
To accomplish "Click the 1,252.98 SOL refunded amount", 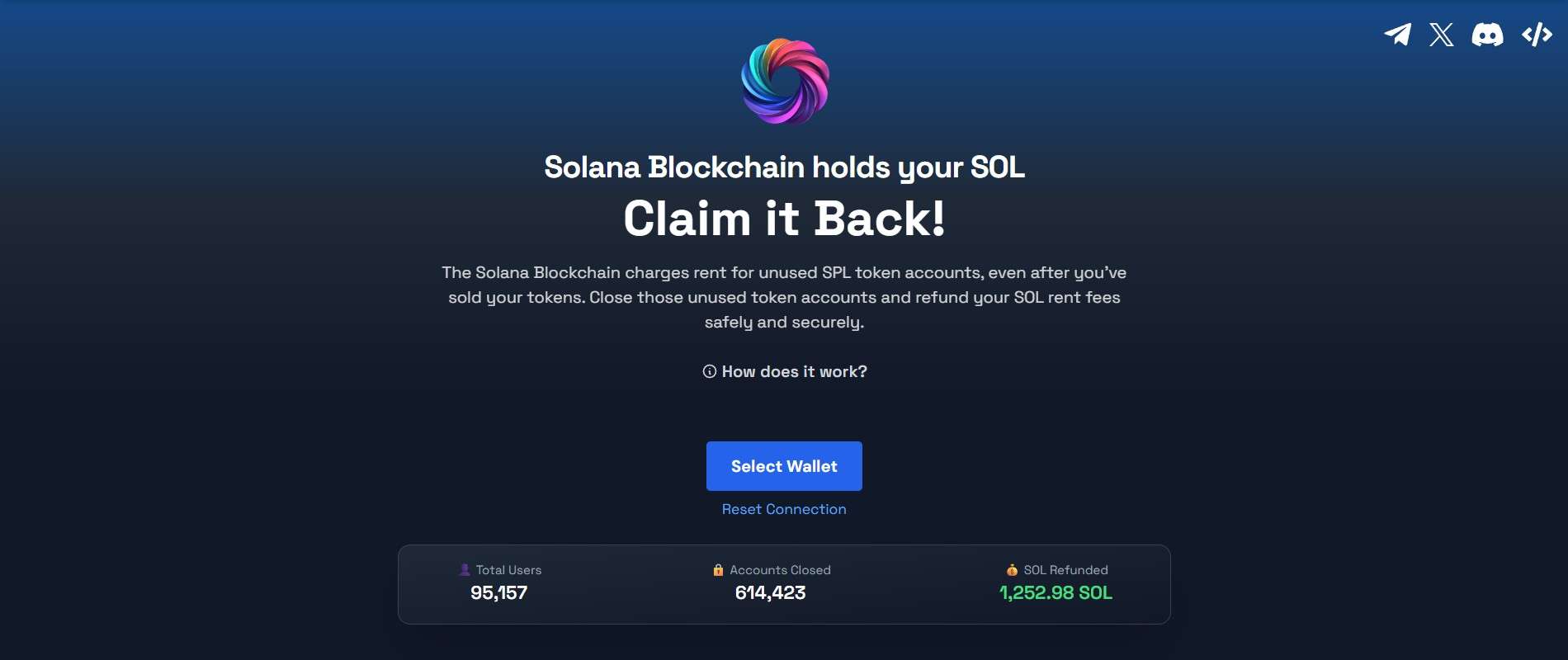I will (x=1056, y=592).
